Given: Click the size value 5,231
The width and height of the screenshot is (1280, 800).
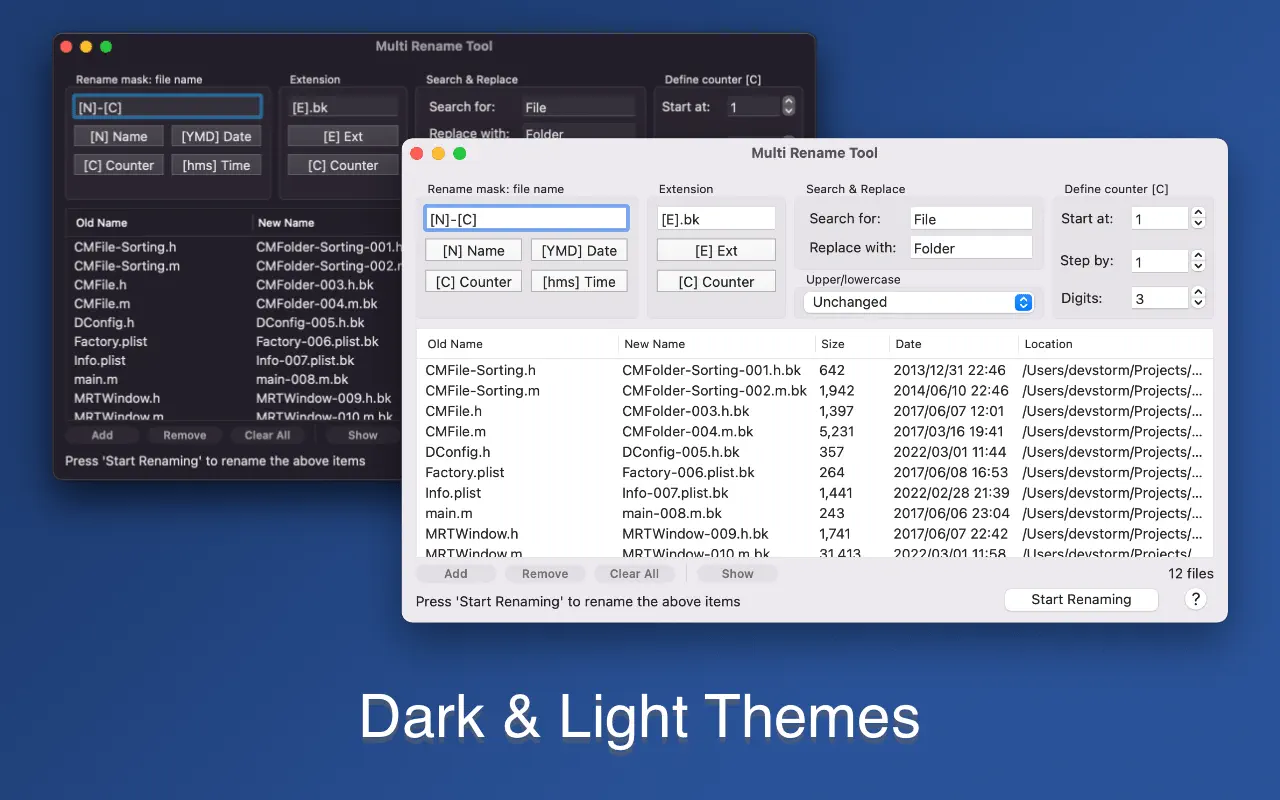Looking at the screenshot, I should tap(837, 432).
